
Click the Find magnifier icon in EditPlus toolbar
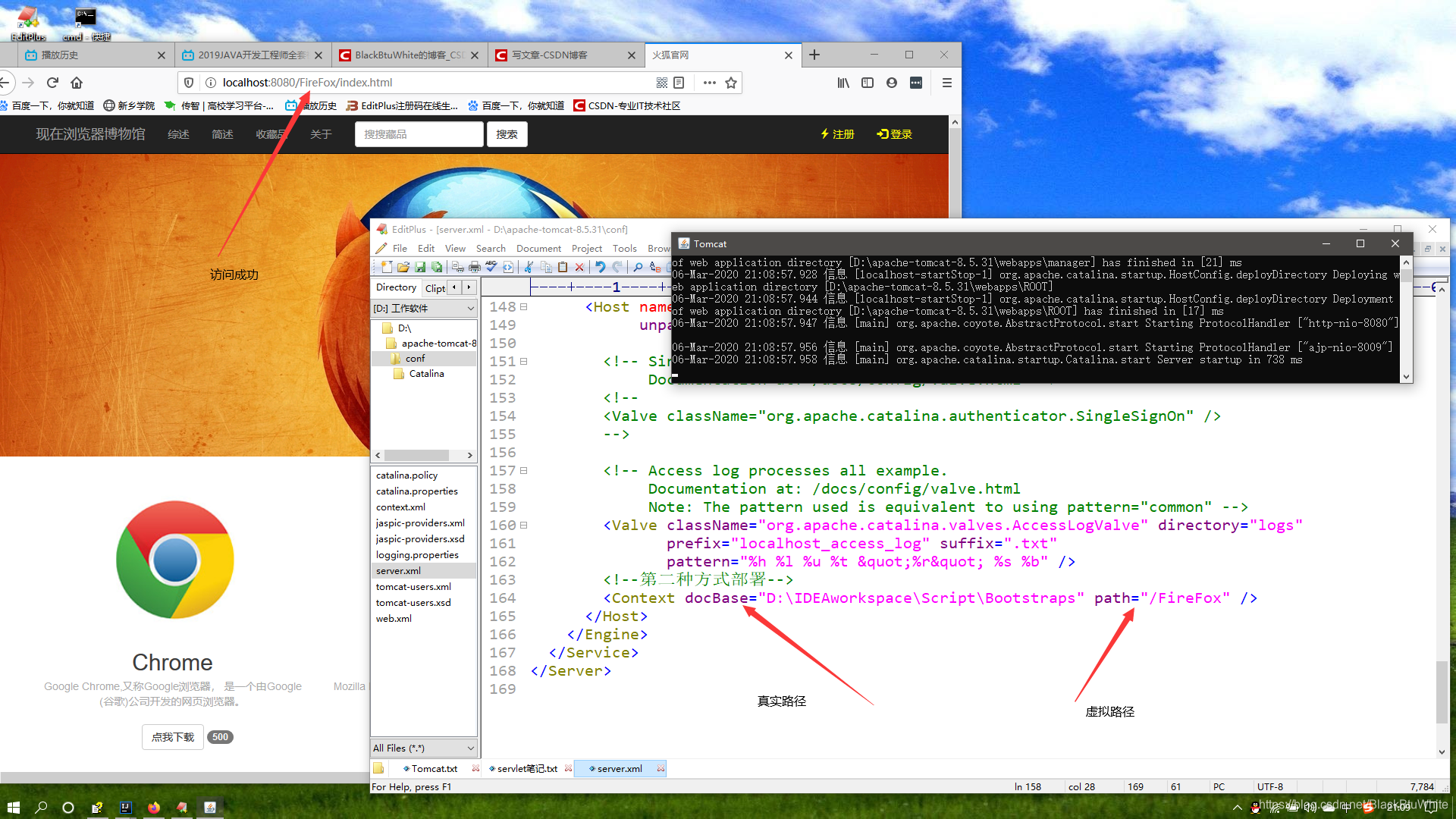pos(639,267)
